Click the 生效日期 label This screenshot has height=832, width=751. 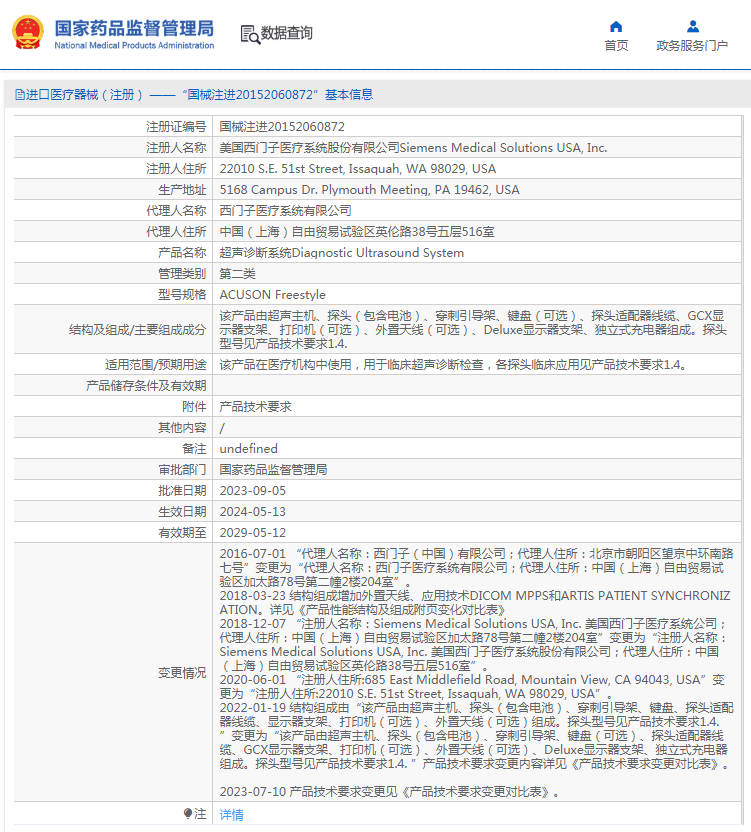182,512
